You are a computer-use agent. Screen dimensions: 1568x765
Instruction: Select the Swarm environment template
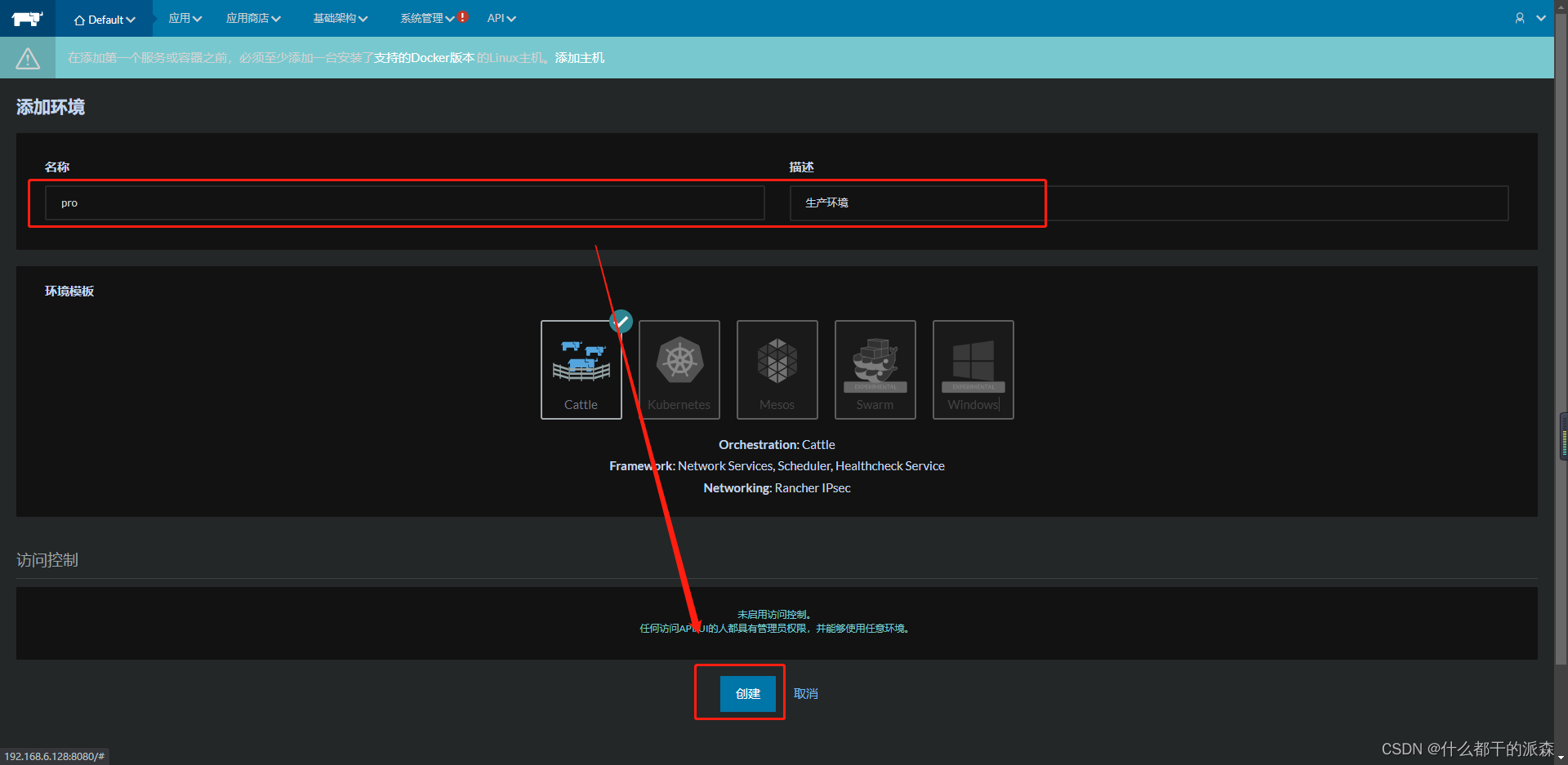(875, 370)
